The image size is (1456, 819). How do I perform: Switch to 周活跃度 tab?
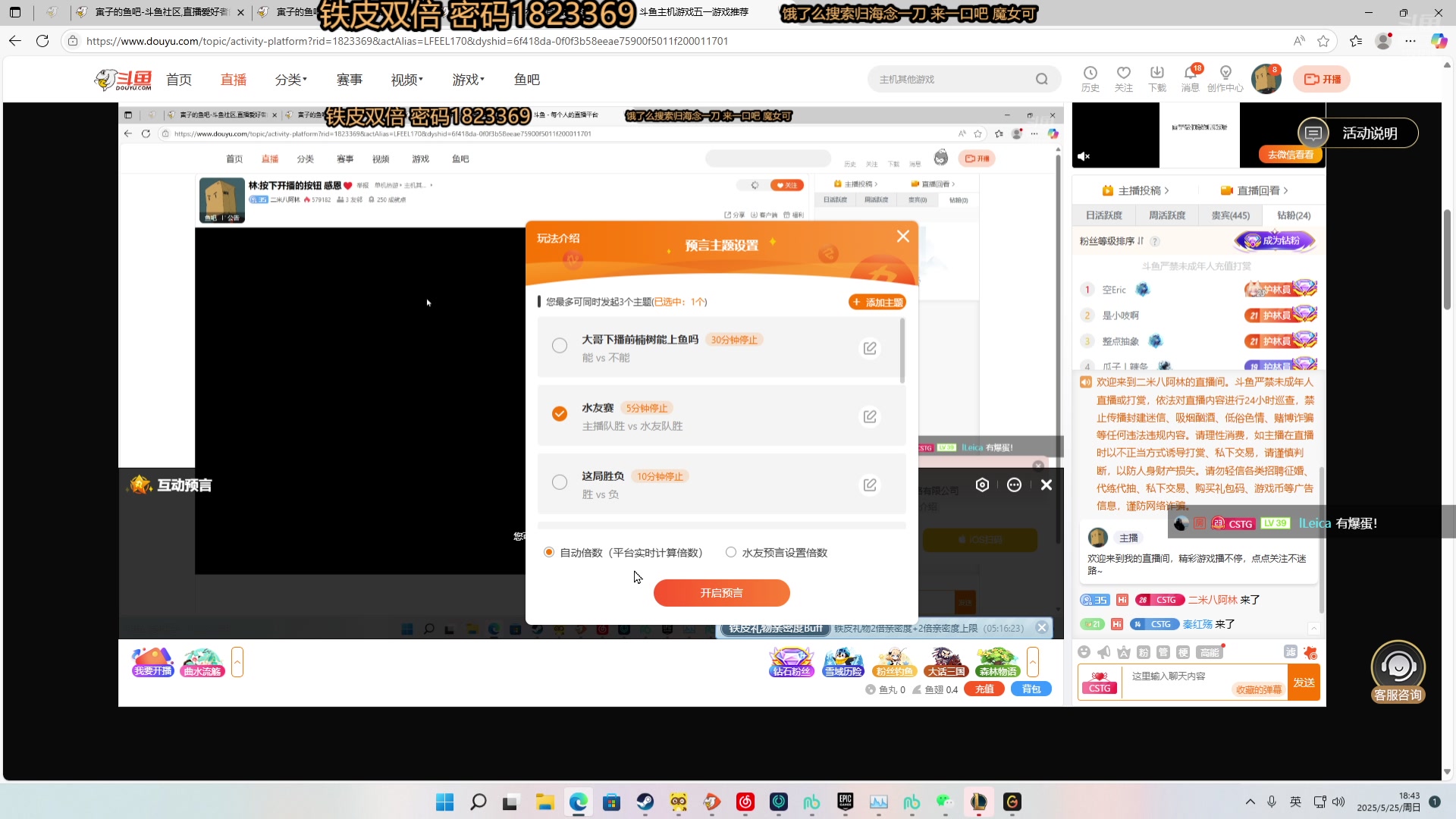1166,215
